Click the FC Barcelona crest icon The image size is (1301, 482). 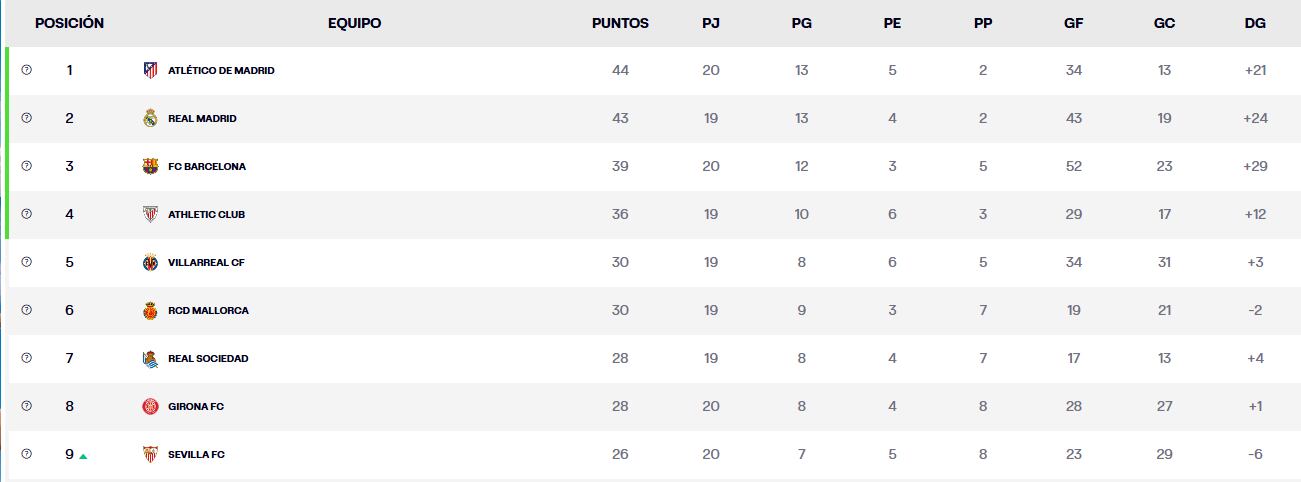pos(150,167)
